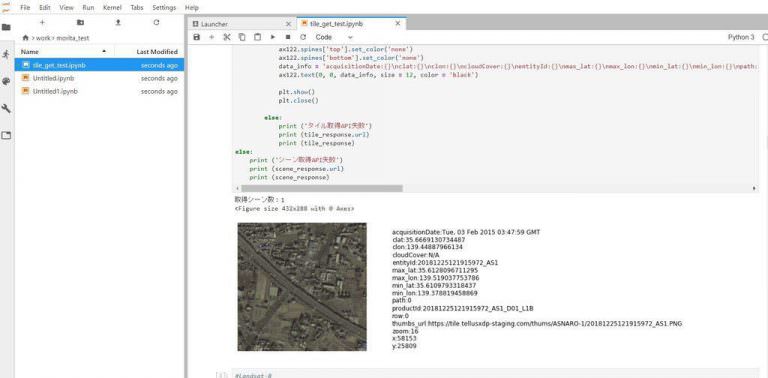
Task: Click the horizontal scrollbar under code cell
Action: (322, 189)
